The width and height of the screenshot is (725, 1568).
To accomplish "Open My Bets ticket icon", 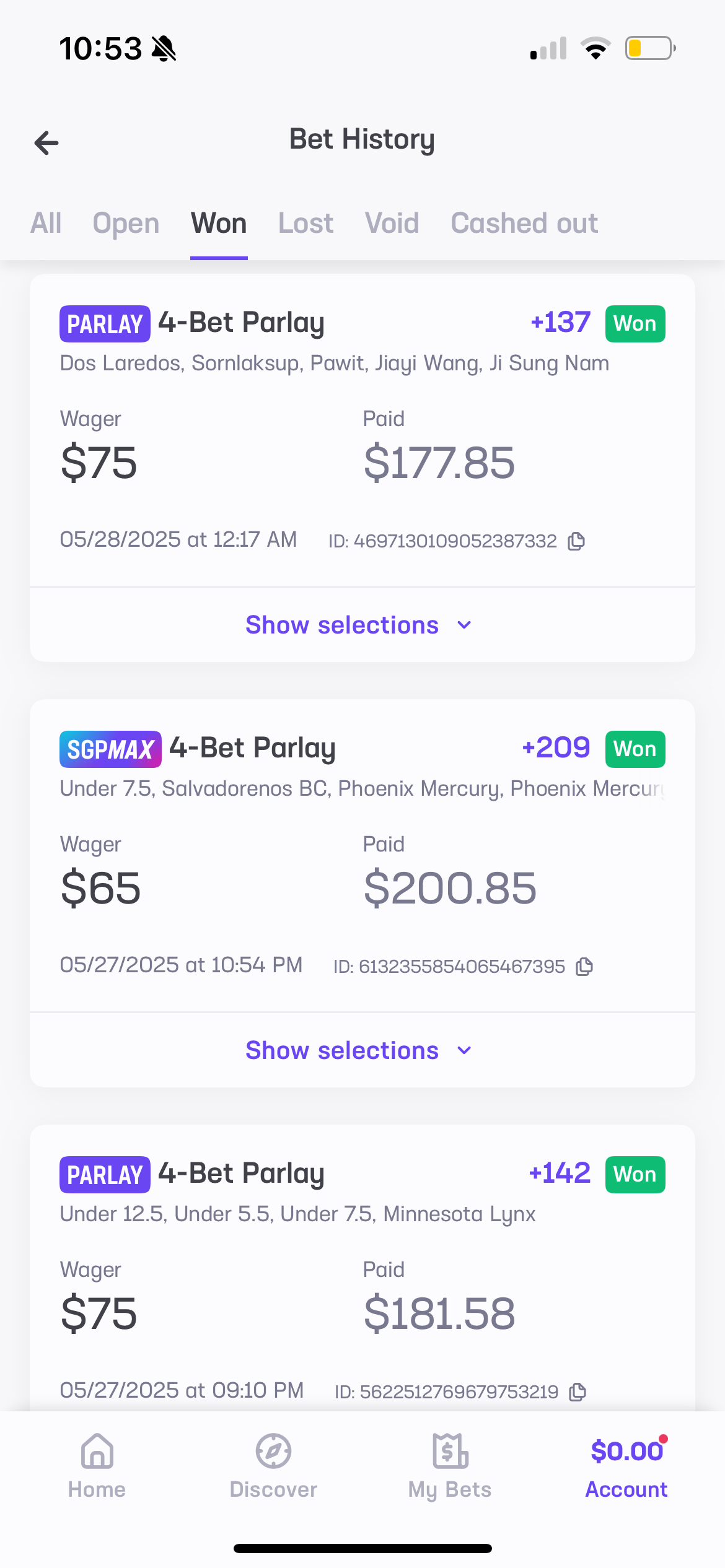I will [x=450, y=1452].
